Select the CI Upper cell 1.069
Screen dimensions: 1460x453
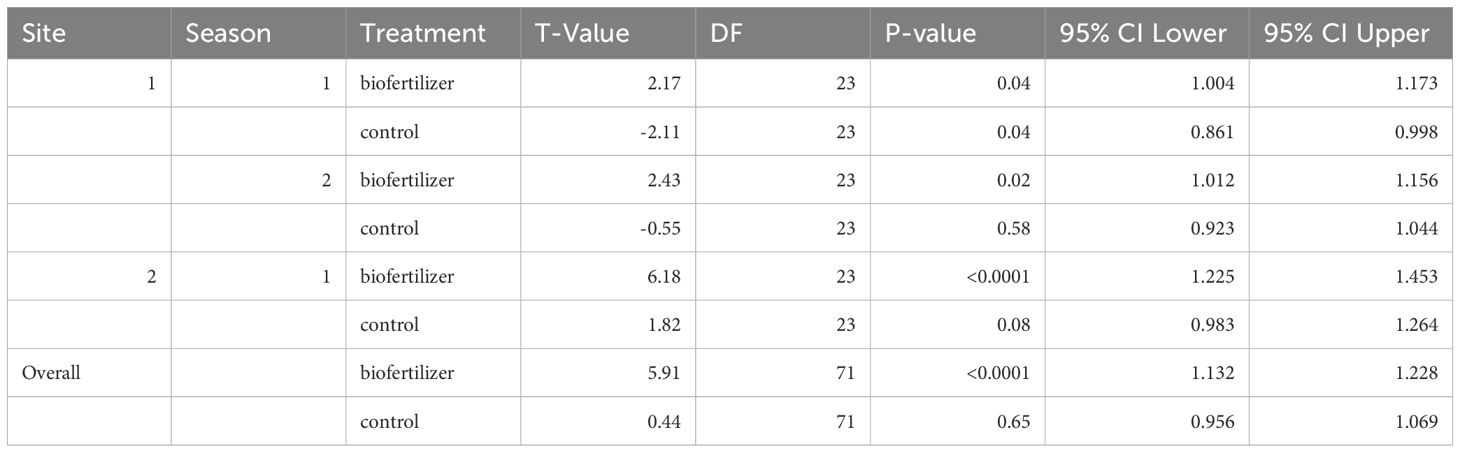1420,421
